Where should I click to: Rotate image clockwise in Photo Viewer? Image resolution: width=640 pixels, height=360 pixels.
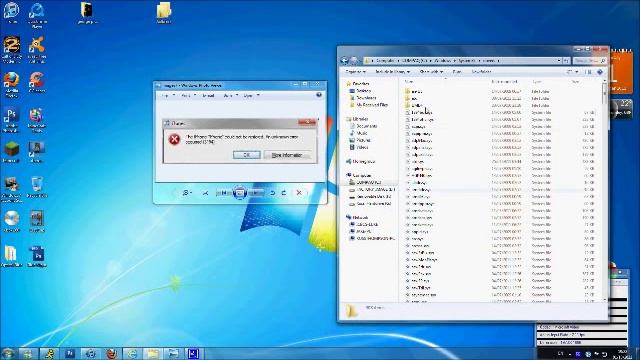(284, 193)
